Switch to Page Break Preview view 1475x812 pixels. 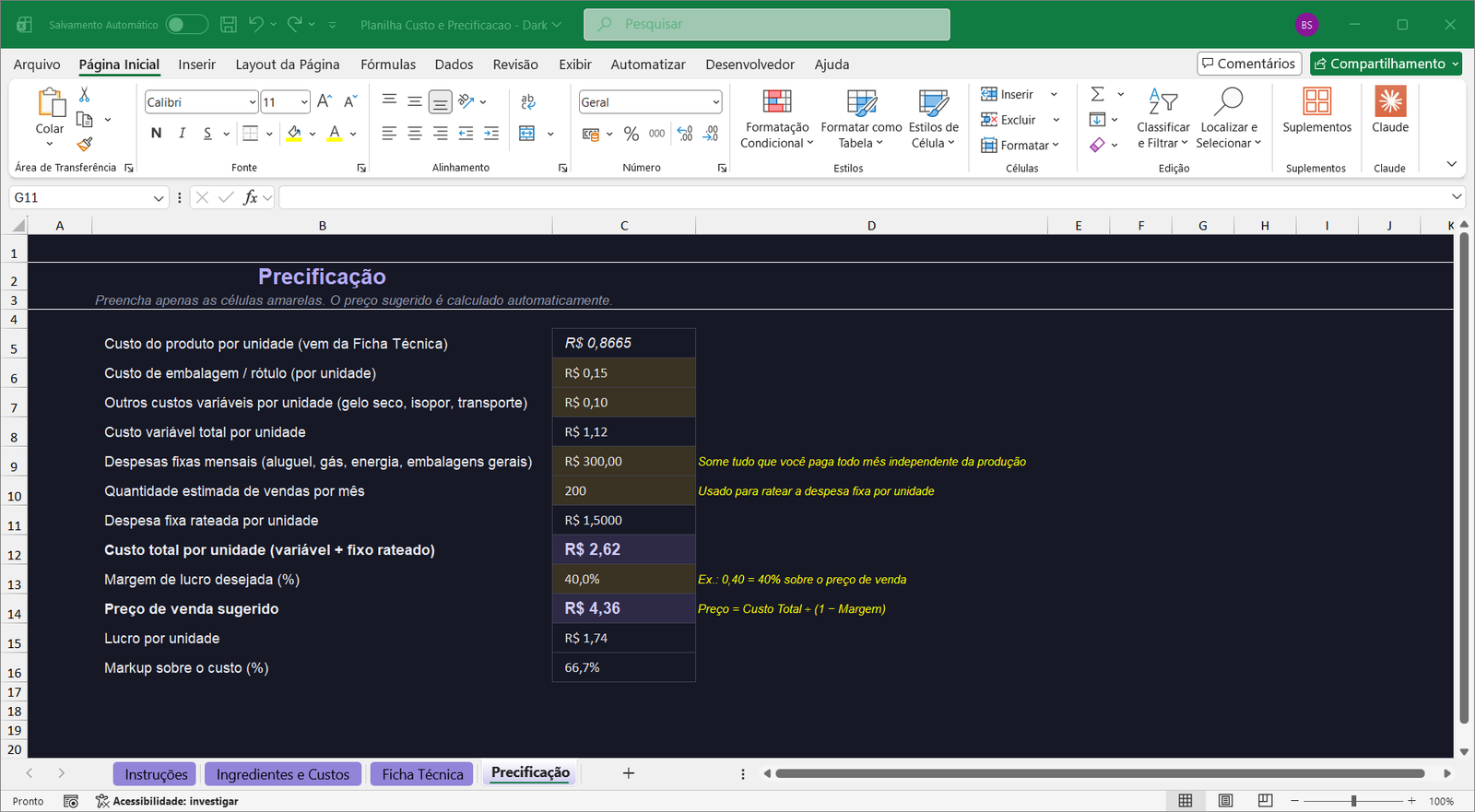click(1266, 801)
